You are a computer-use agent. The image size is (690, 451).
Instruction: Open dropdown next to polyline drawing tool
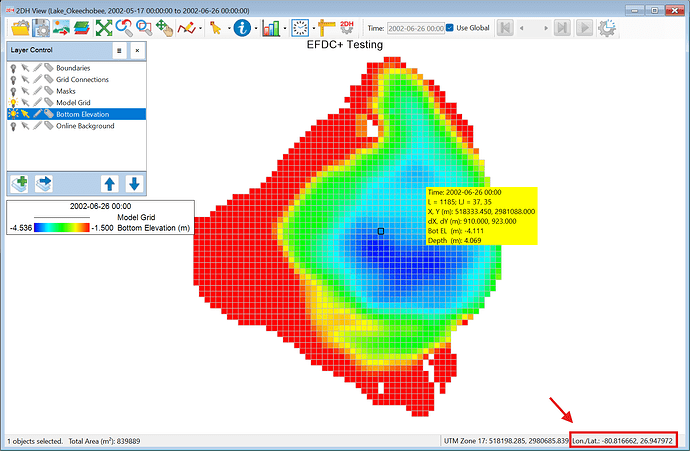[201, 29]
